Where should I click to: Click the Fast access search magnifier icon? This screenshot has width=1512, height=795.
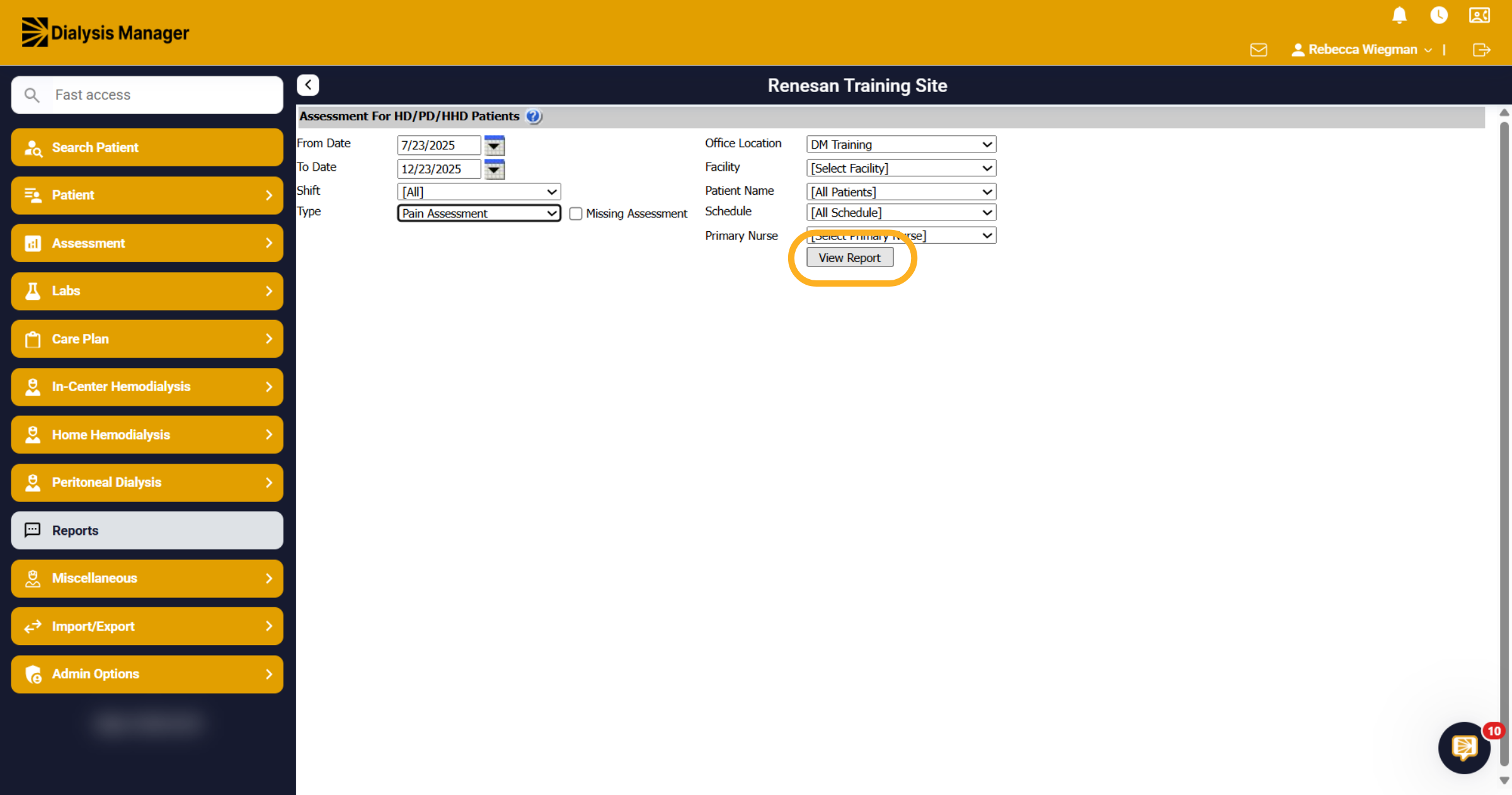tap(31, 95)
